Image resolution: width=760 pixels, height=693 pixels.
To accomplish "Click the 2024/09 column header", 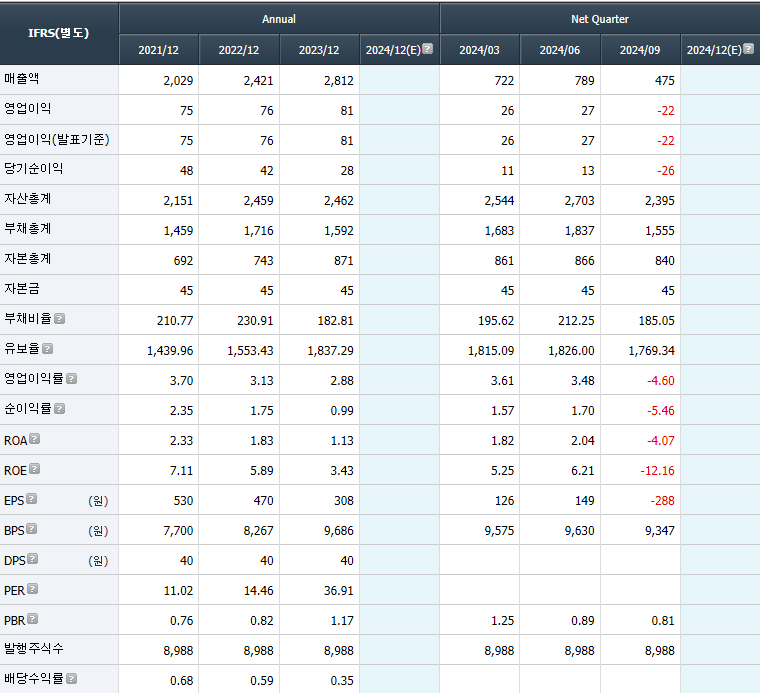I will pyautogui.click(x=640, y=50).
